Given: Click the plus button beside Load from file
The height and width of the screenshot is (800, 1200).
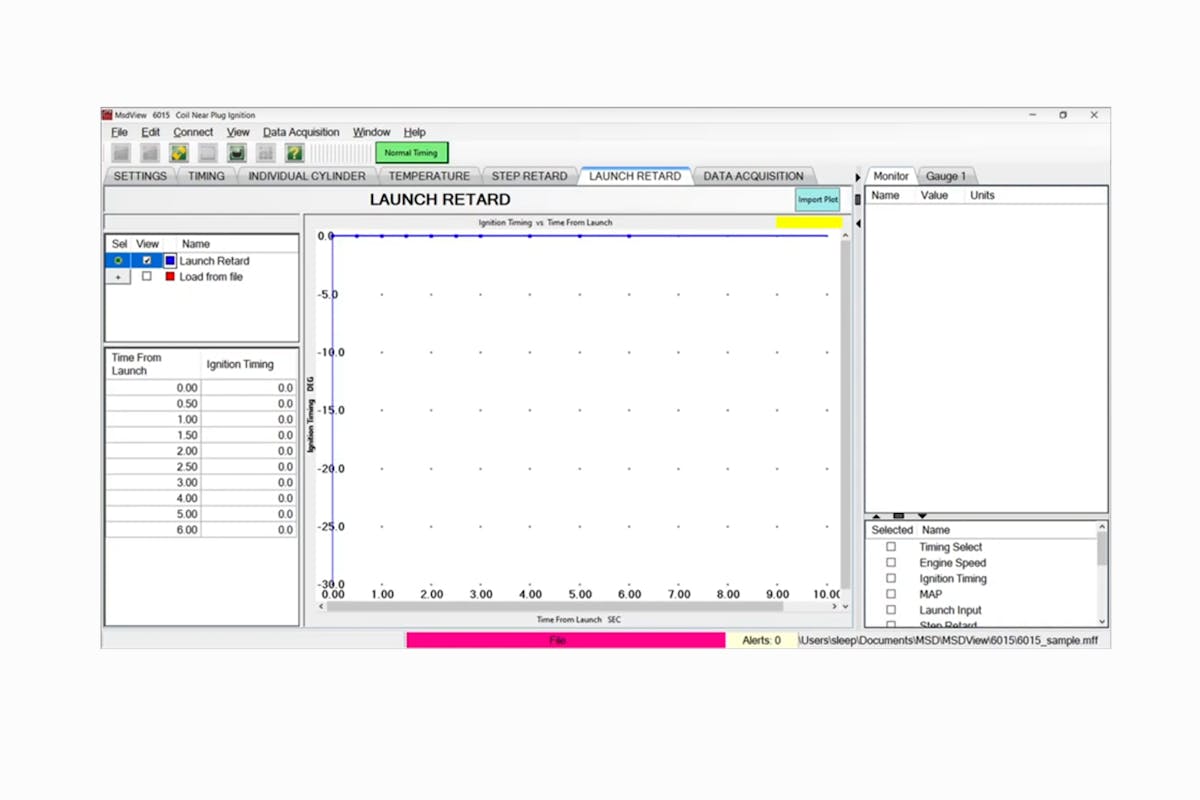Looking at the screenshot, I should [x=118, y=277].
